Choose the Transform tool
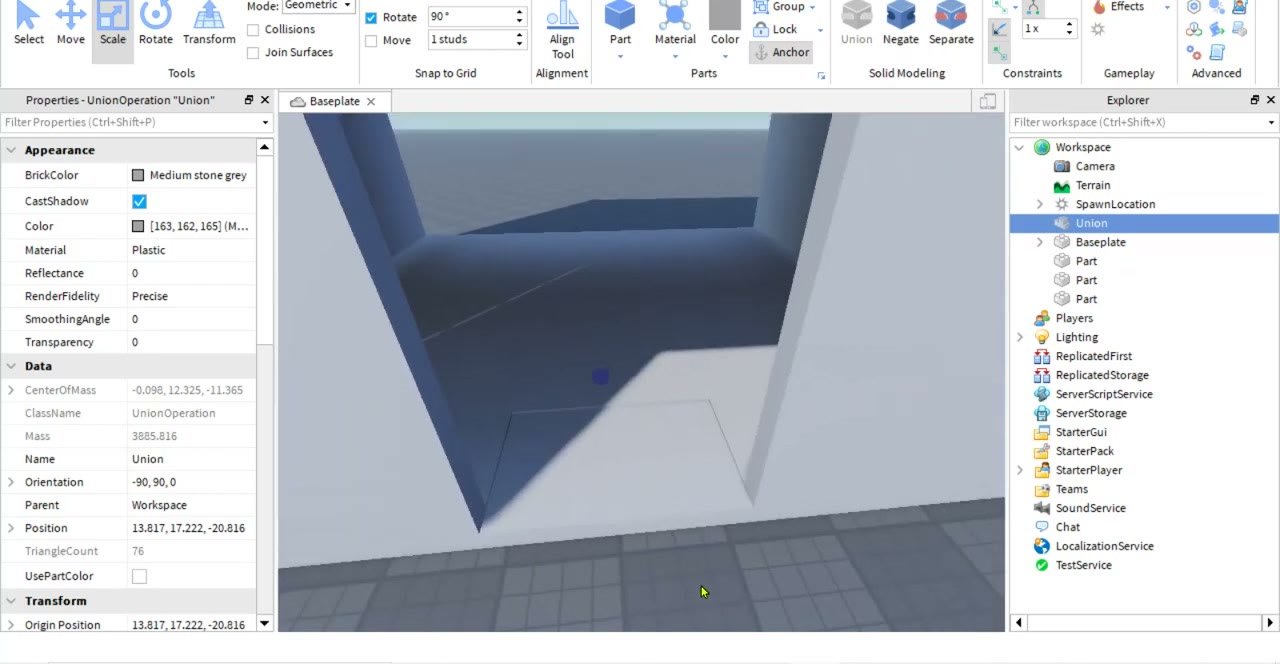The width and height of the screenshot is (1280, 664). click(x=209, y=26)
